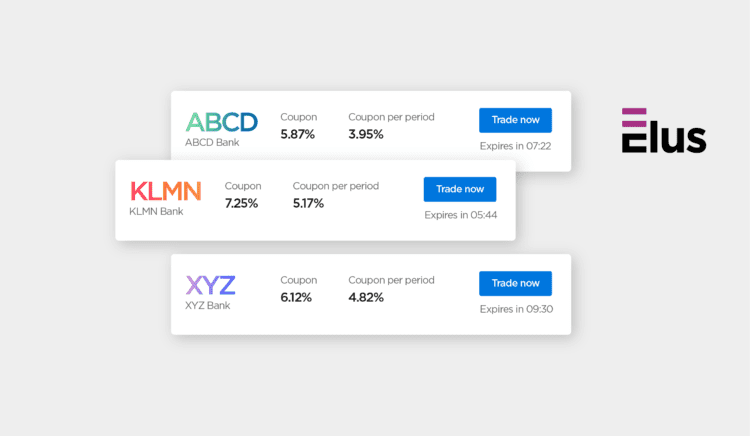750x436 pixels.
Task: Click the Elus brand logo
Action: tap(663, 130)
